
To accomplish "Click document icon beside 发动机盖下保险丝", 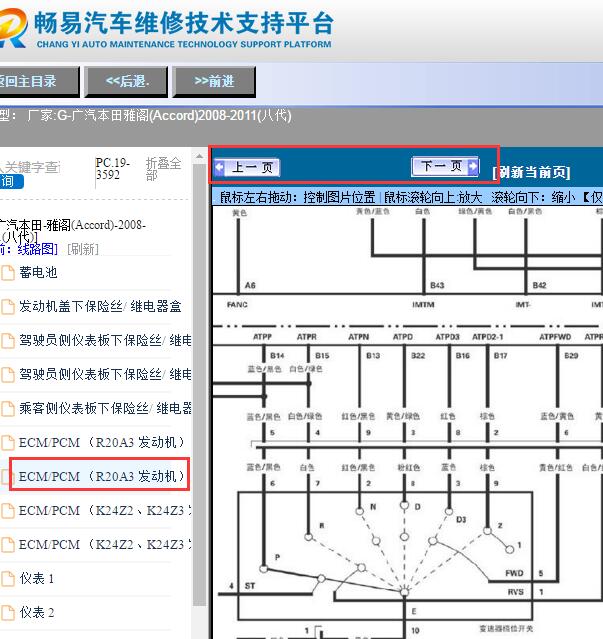I will click(8, 306).
